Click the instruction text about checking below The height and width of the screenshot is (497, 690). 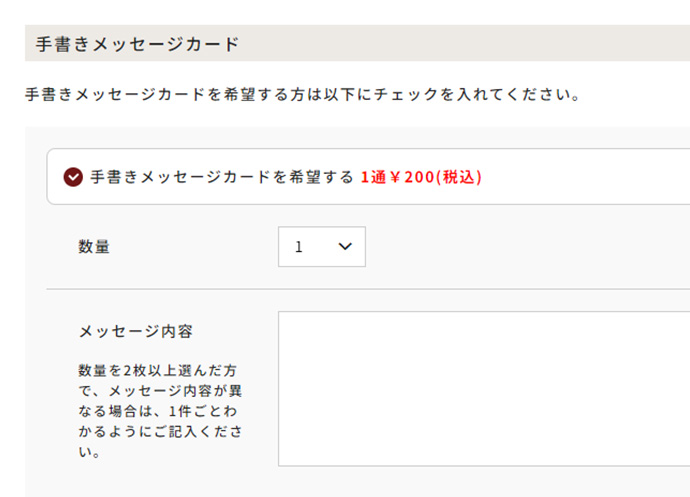point(302,96)
